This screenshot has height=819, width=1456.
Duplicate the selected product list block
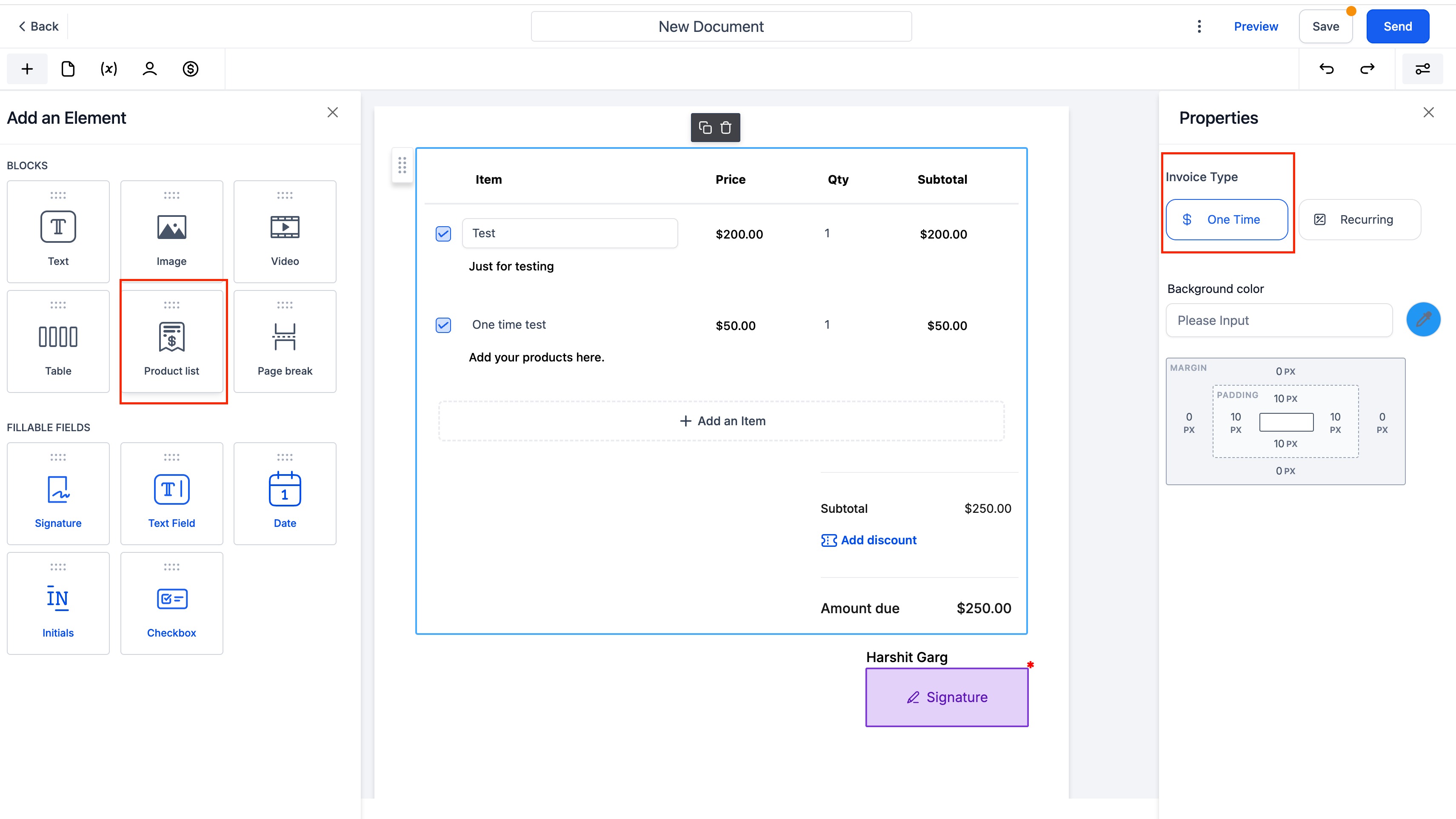(705, 128)
